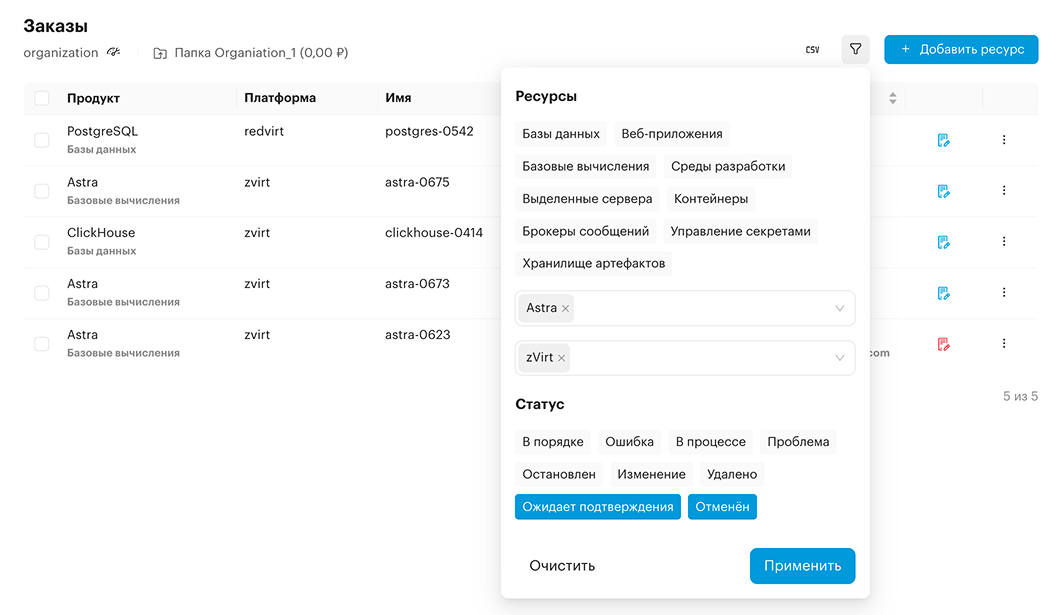The width and height of the screenshot is (1057, 615).
Task: Open the filter funnel icon
Action: (855, 49)
